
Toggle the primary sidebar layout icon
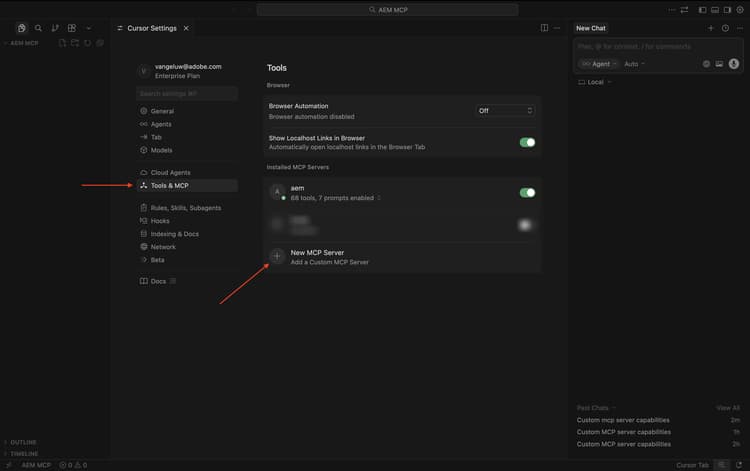point(702,10)
